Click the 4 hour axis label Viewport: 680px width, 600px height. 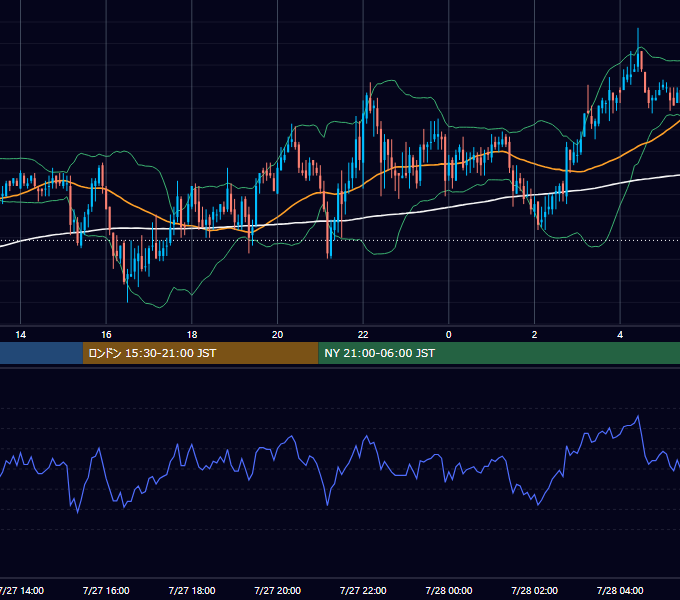[620, 335]
